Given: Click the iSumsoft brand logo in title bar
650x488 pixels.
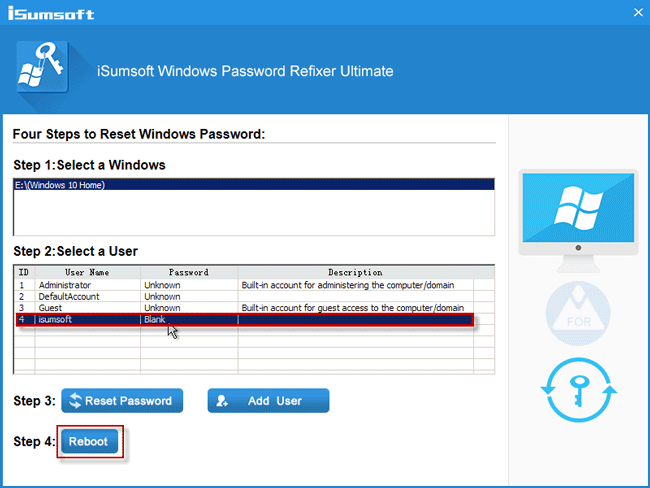Looking at the screenshot, I should point(51,13).
